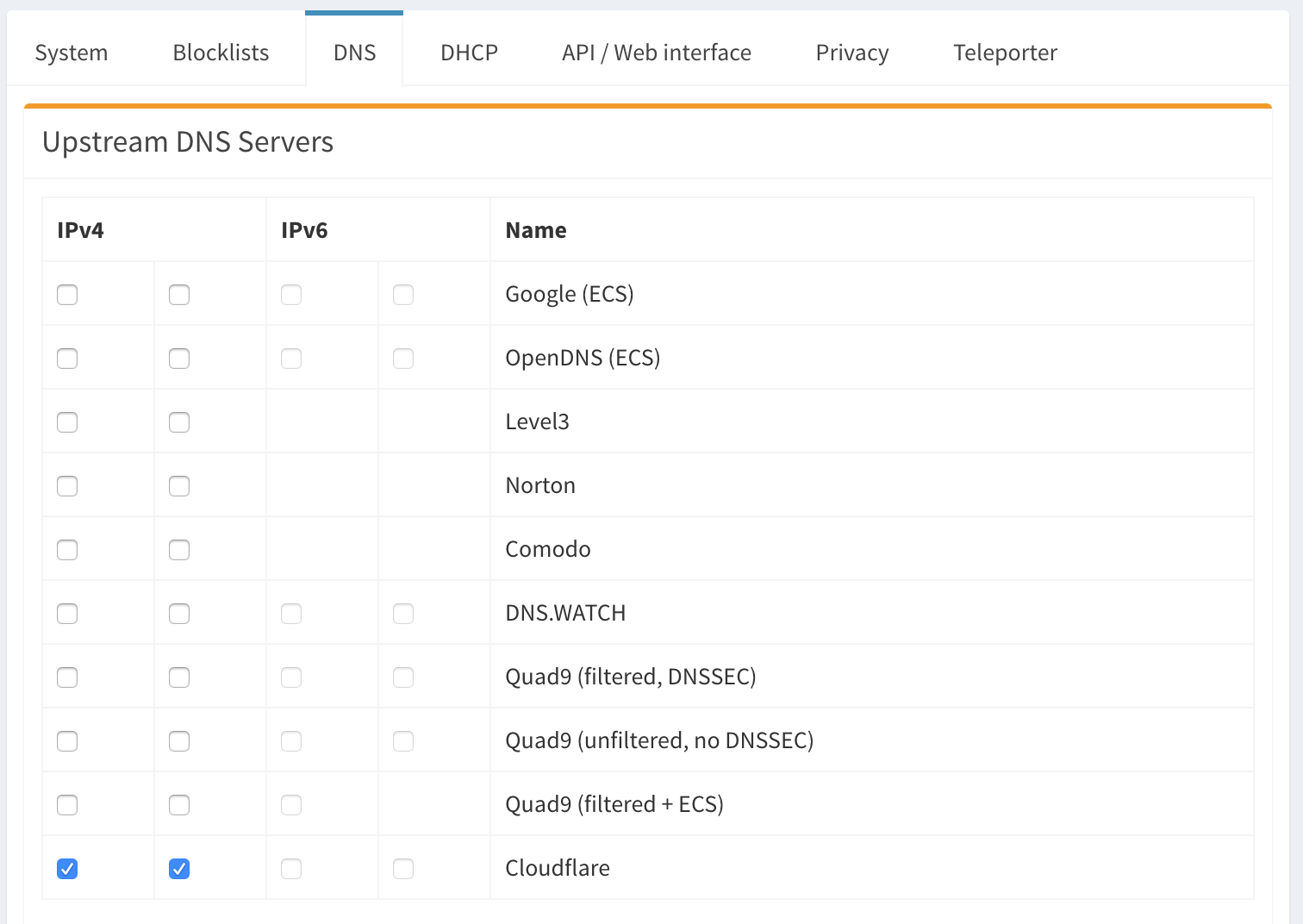
Task: Open the Teleporter tab
Action: click(1005, 53)
